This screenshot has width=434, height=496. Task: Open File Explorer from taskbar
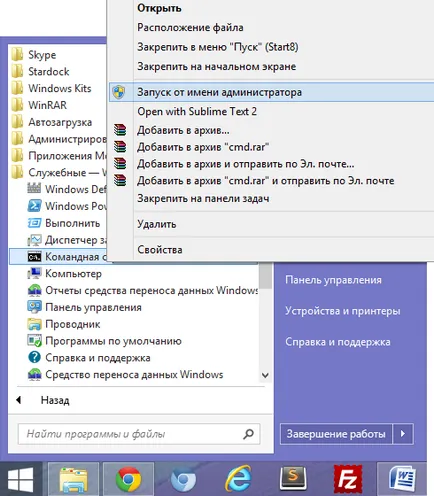73,479
